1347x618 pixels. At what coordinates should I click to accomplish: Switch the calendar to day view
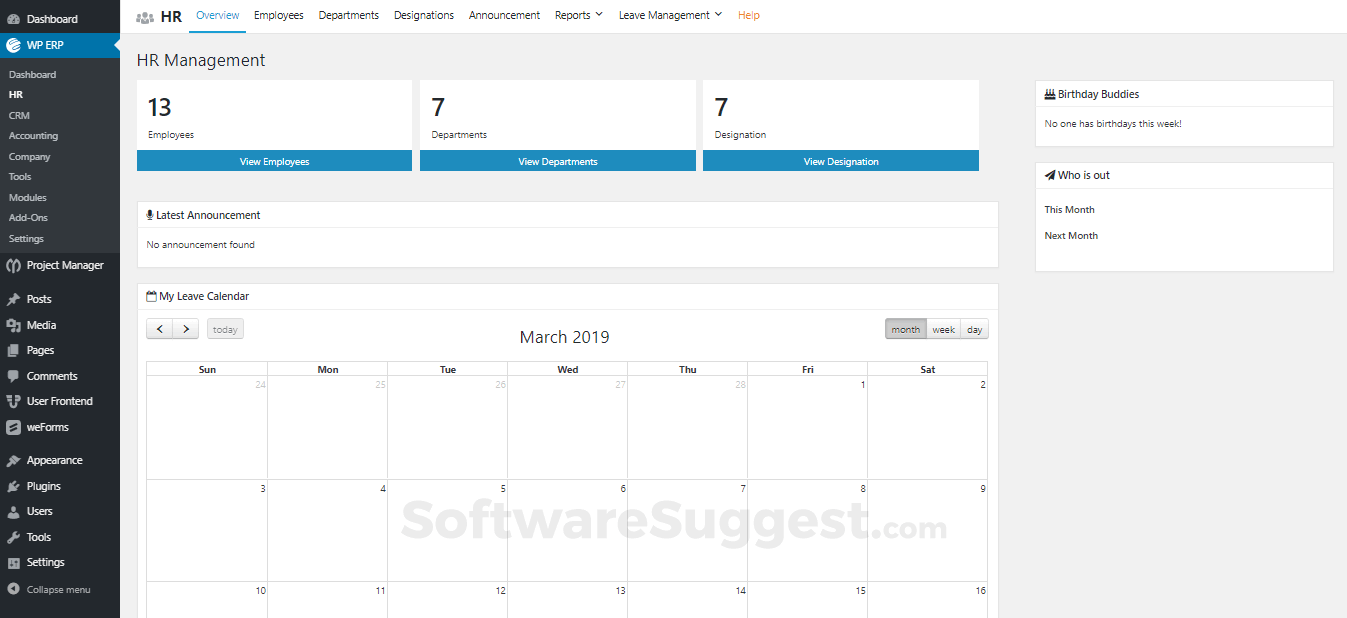click(x=973, y=328)
